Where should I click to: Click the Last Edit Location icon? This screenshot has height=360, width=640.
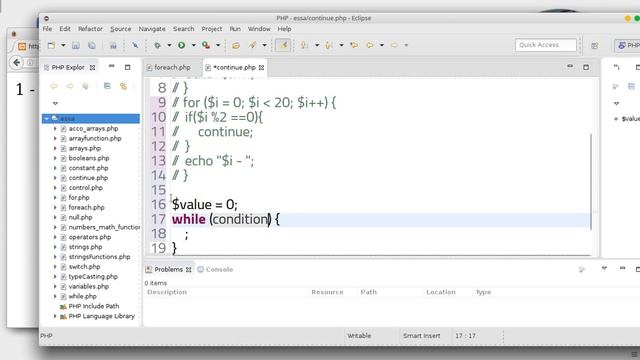(354, 45)
